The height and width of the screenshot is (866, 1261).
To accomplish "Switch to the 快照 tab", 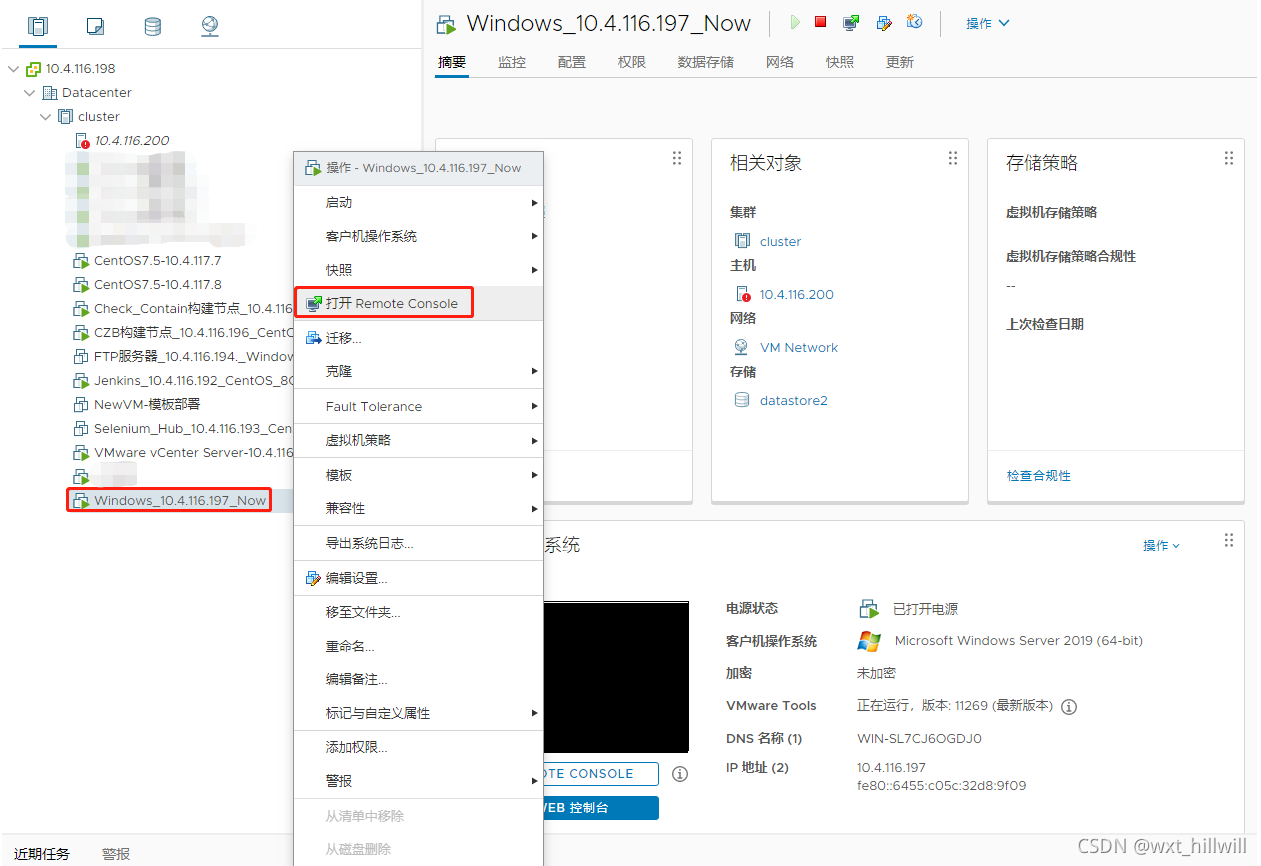I will pos(840,62).
